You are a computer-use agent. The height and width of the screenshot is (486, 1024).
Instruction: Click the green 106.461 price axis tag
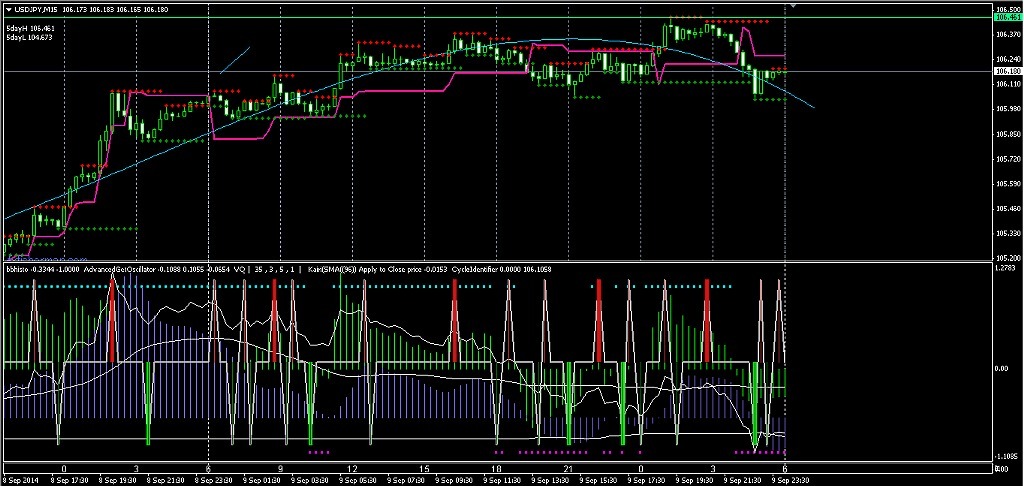[1007, 18]
